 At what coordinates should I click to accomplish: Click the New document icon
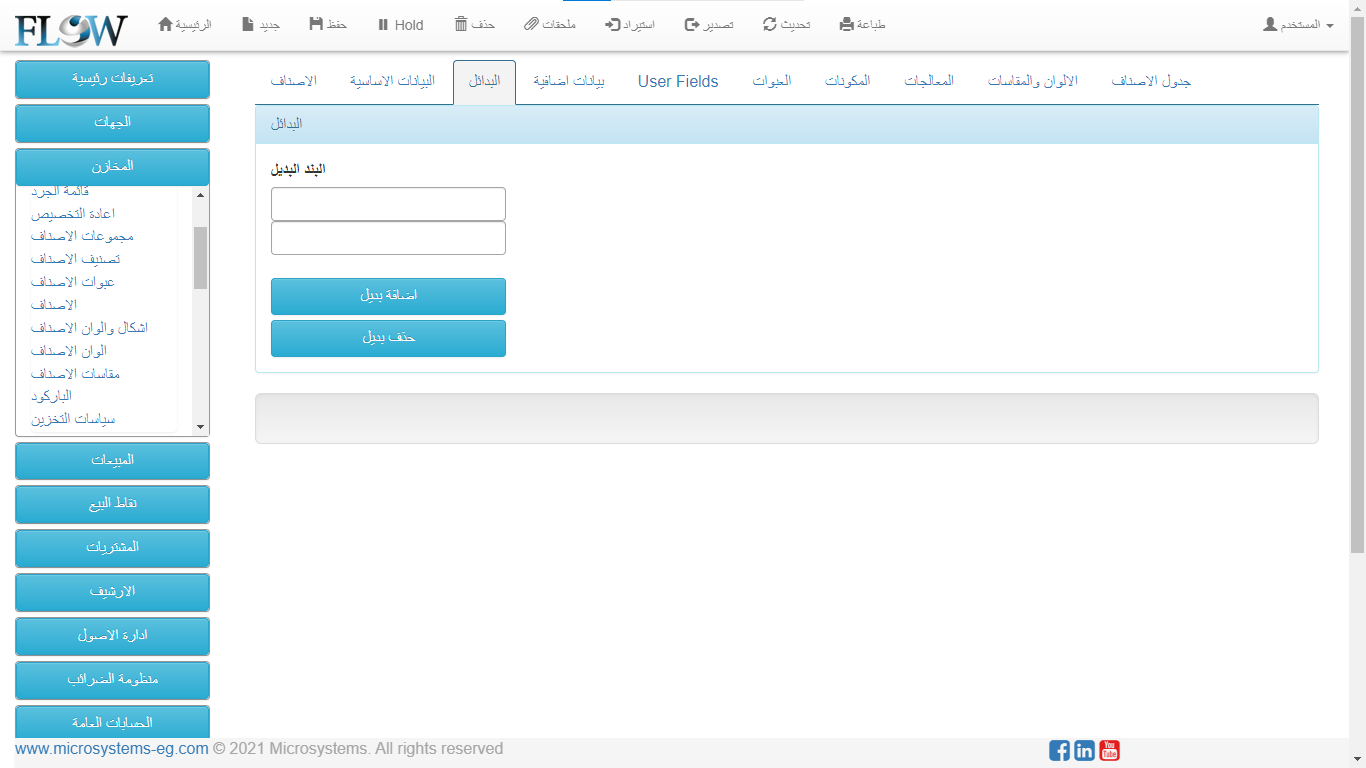pos(248,24)
